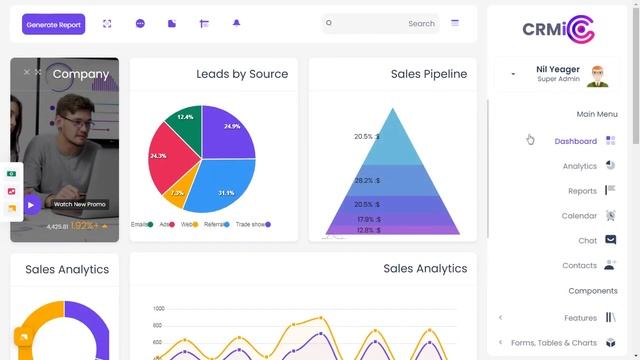
Task: Click the green money icon in floating panel
Action: [11, 174]
